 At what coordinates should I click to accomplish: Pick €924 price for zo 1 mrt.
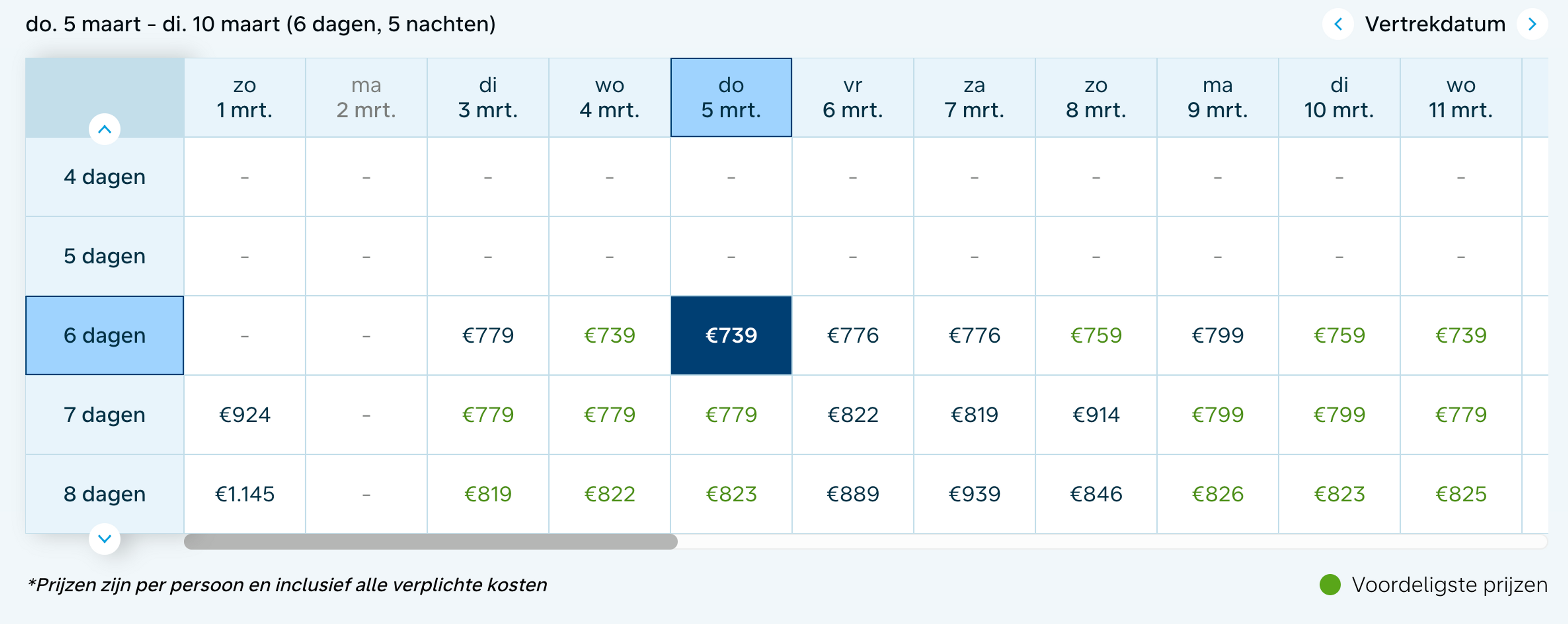[244, 415]
